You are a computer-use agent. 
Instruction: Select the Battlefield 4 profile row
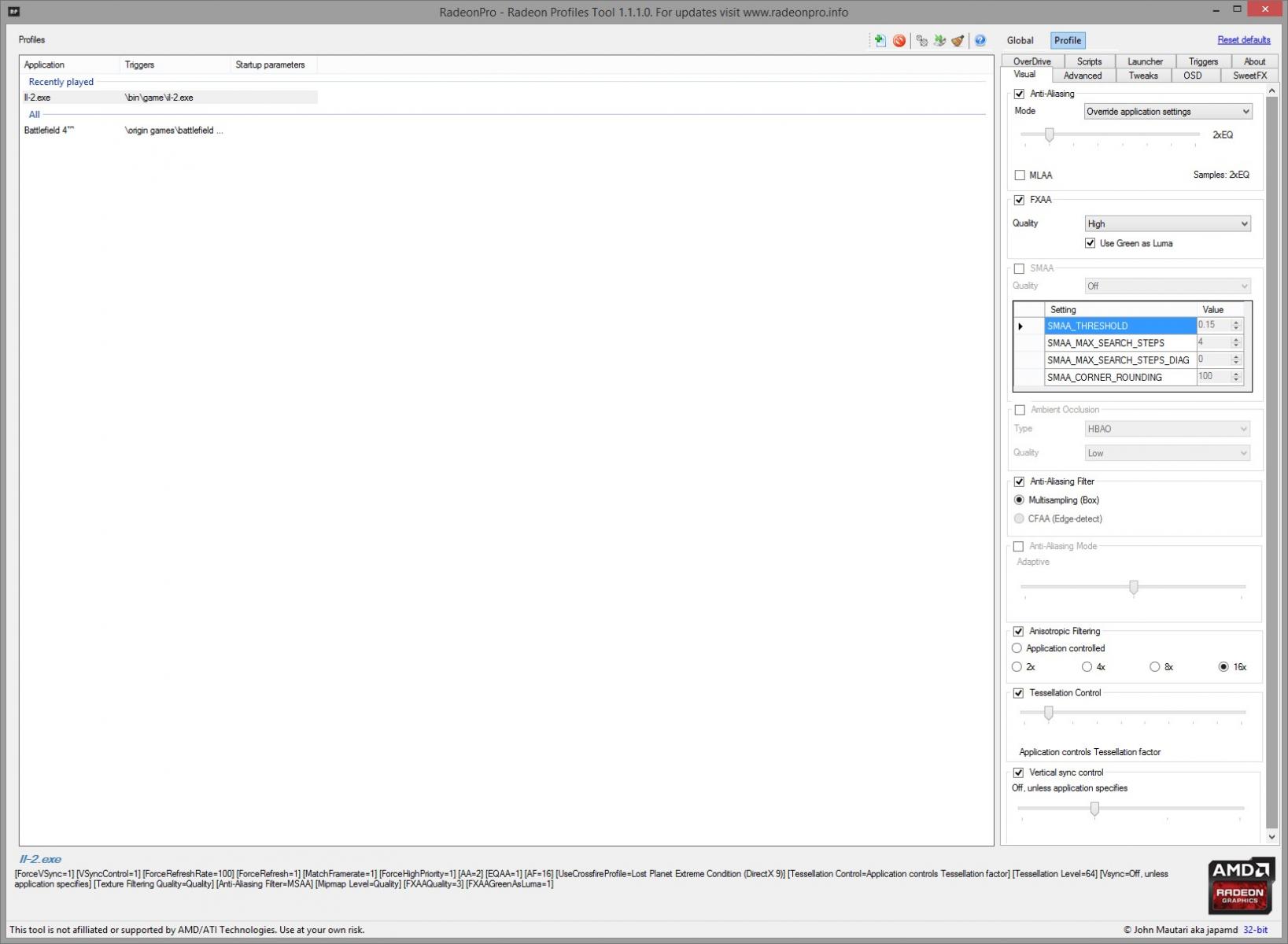point(169,131)
